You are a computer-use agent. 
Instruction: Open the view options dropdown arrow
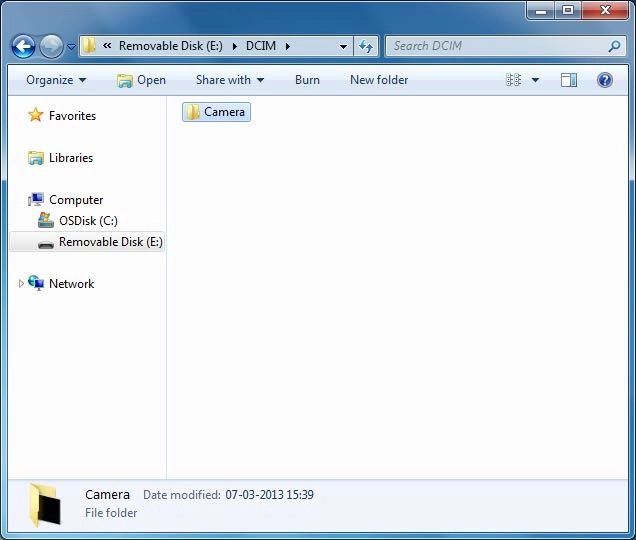tap(535, 80)
